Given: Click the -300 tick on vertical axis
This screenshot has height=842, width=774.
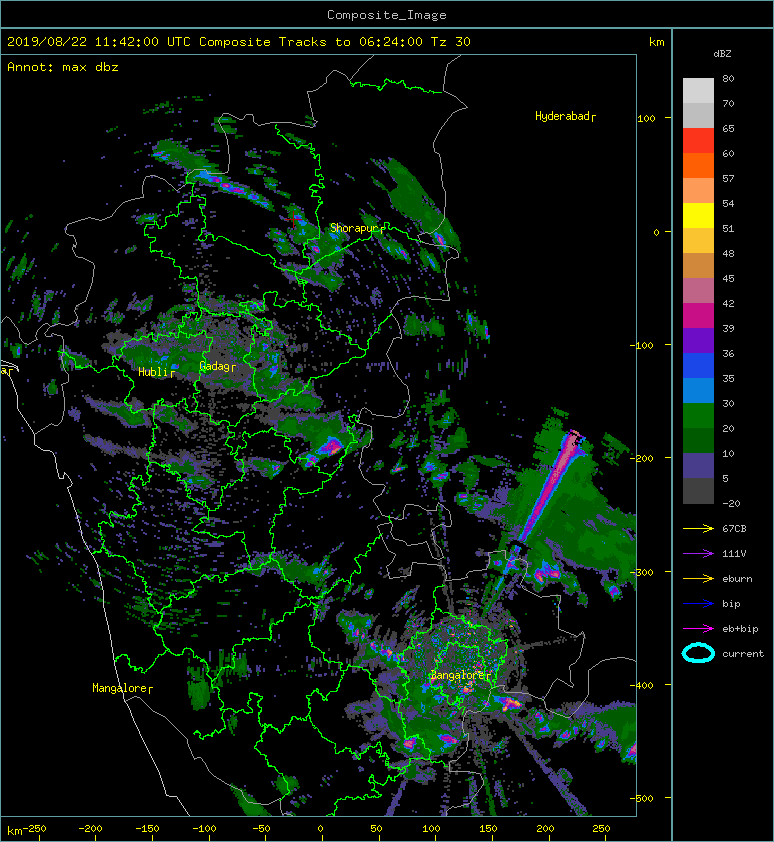Looking at the screenshot, I should click(x=642, y=572).
